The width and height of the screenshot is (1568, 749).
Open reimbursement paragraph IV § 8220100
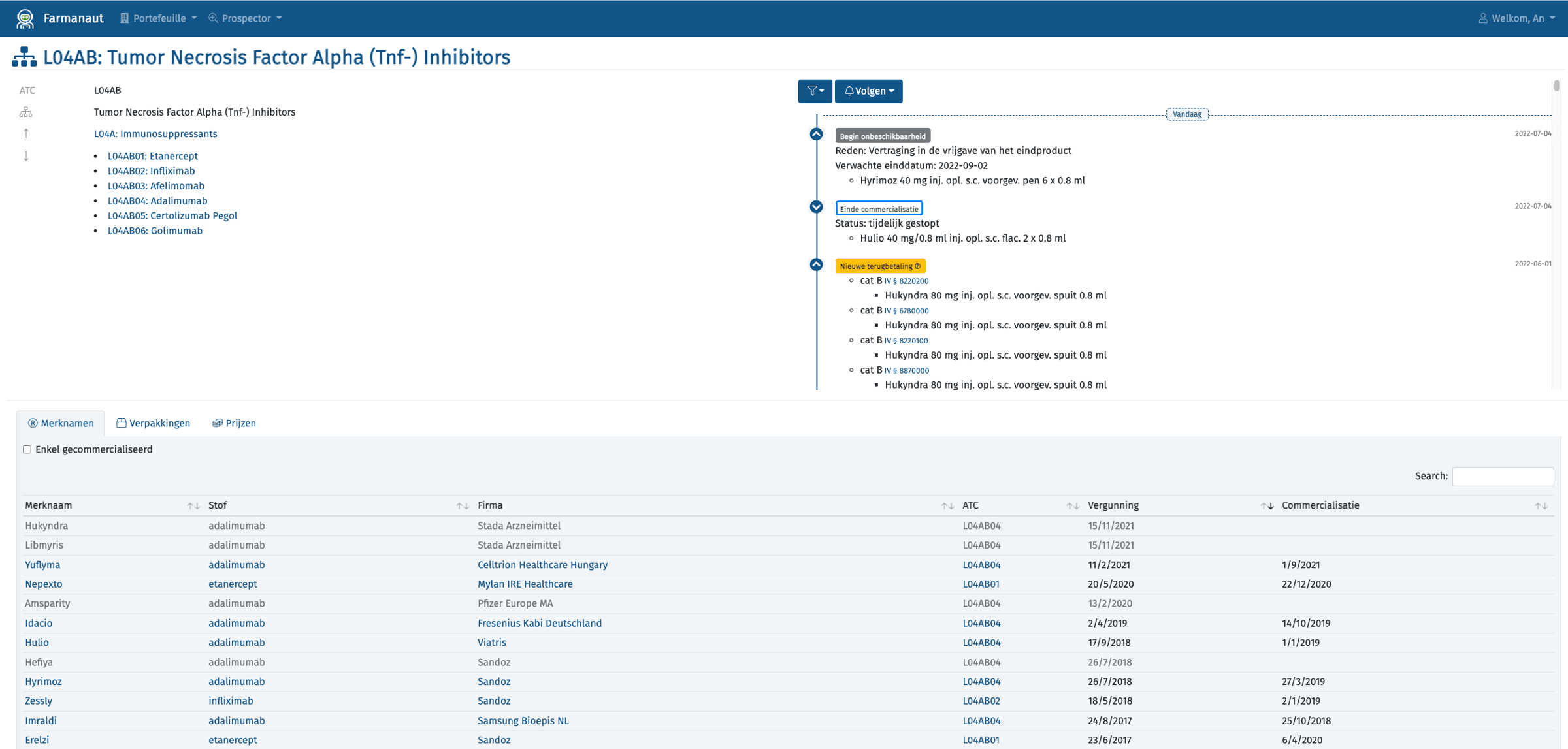click(x=906, y=341)
